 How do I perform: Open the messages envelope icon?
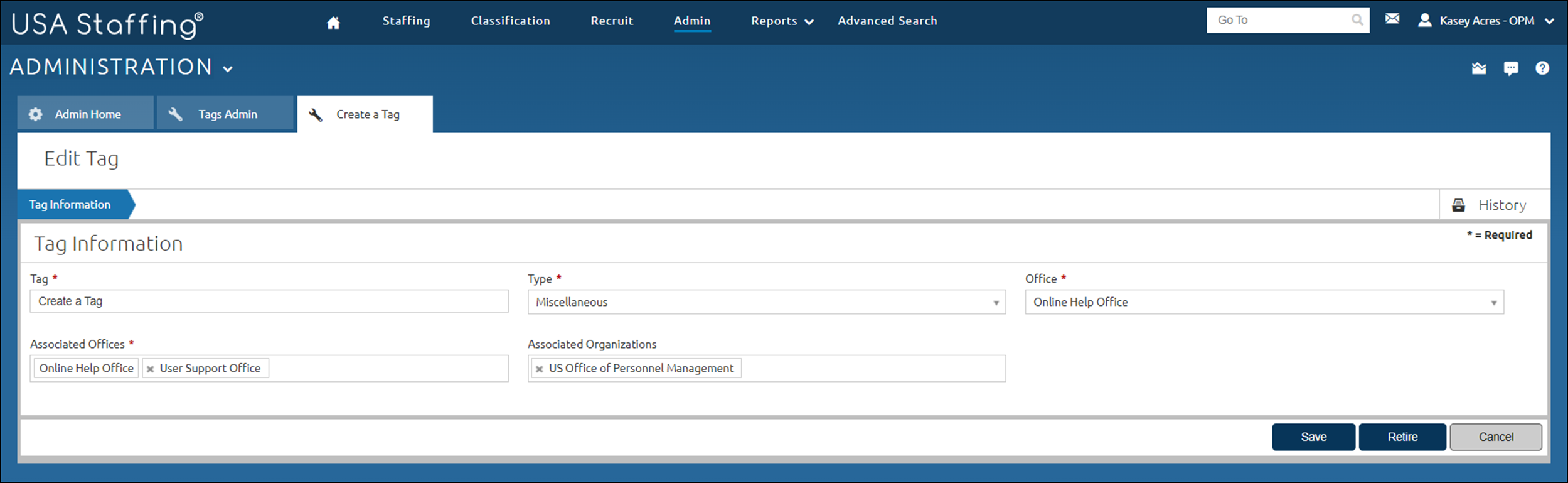(x=1392, y=19)
